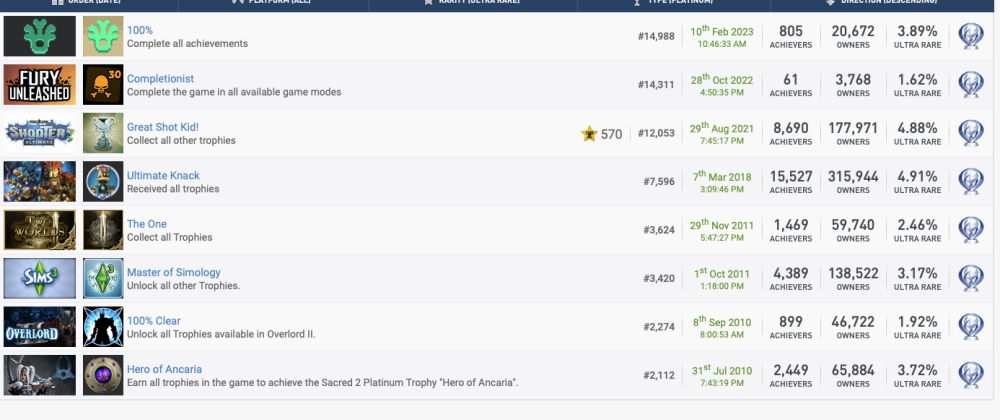The width and height of the screenshot is (1000, 420).
Task: Open the Hero of Ancaria trophy link
Action: [164, 369]
